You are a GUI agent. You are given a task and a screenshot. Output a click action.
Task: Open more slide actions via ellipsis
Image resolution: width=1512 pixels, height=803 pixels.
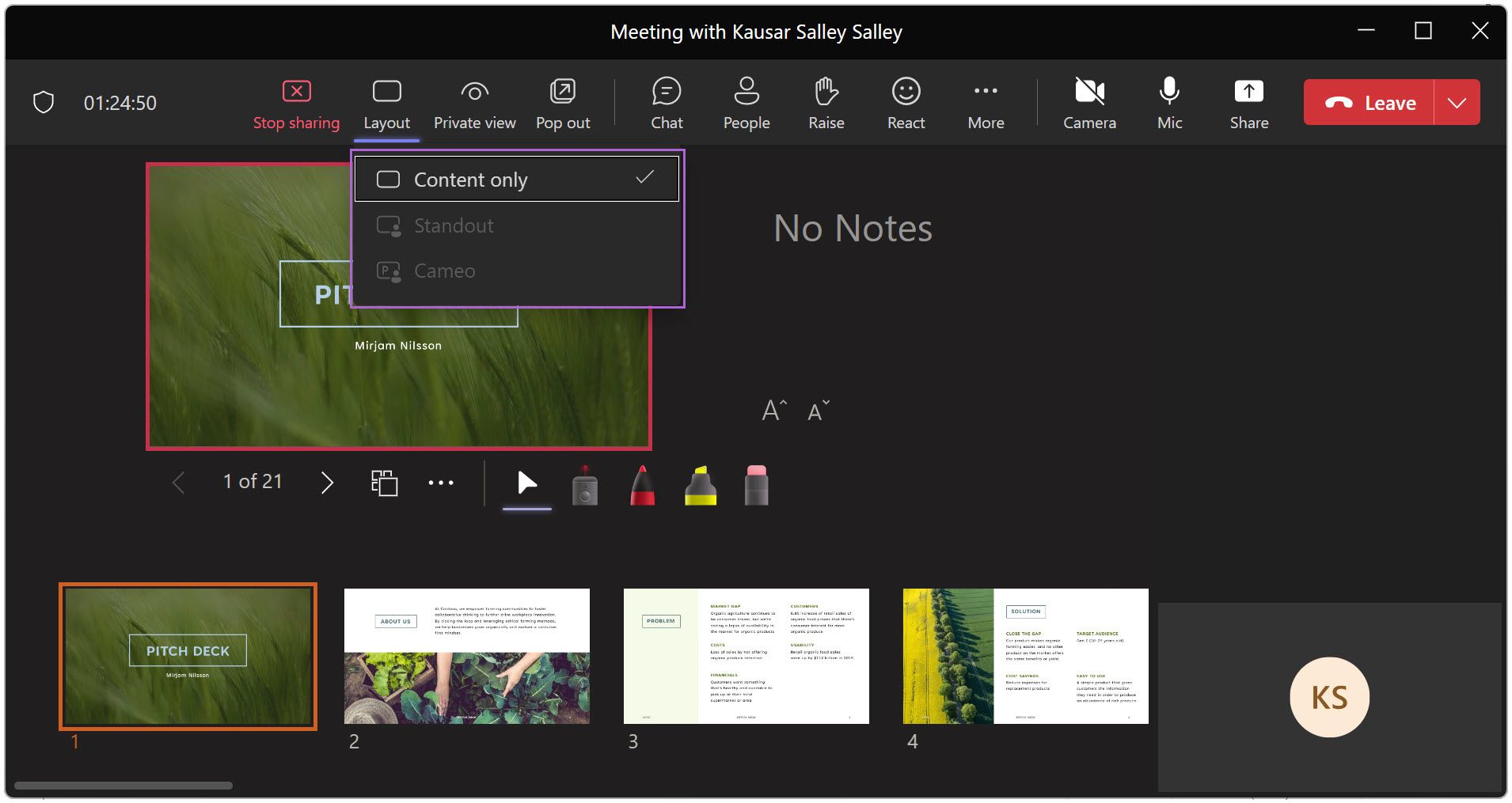point(441,482)
